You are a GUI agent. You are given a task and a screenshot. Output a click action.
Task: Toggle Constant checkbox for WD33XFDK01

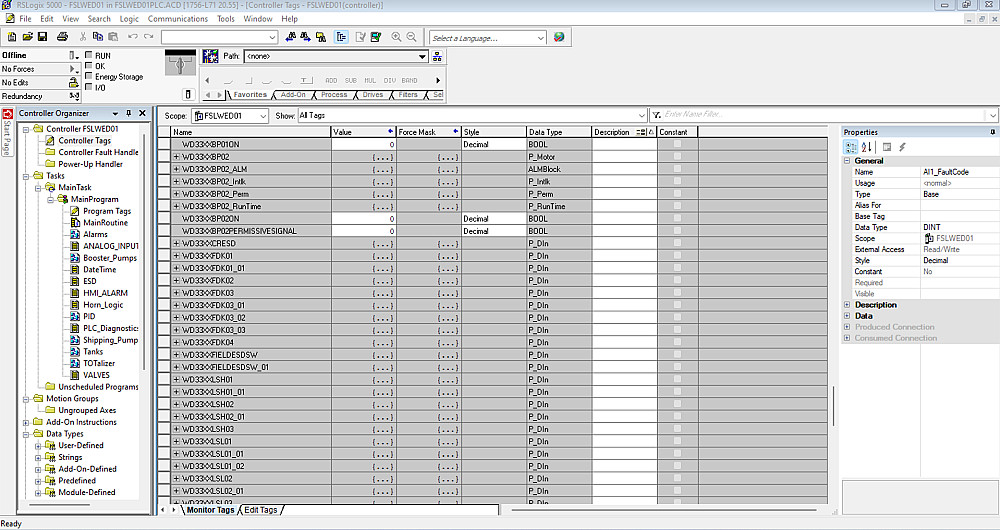[677, 256]
